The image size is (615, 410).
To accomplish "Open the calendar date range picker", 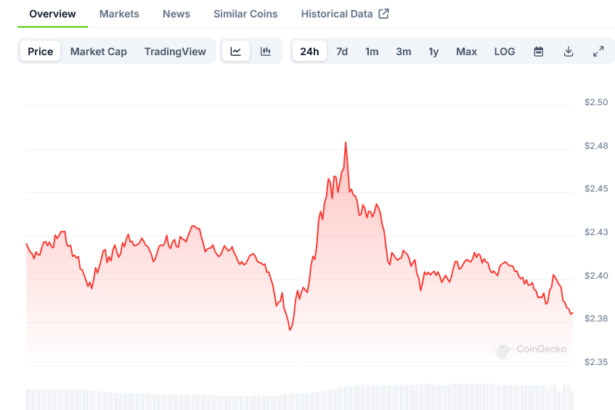I will click(538, 51).
